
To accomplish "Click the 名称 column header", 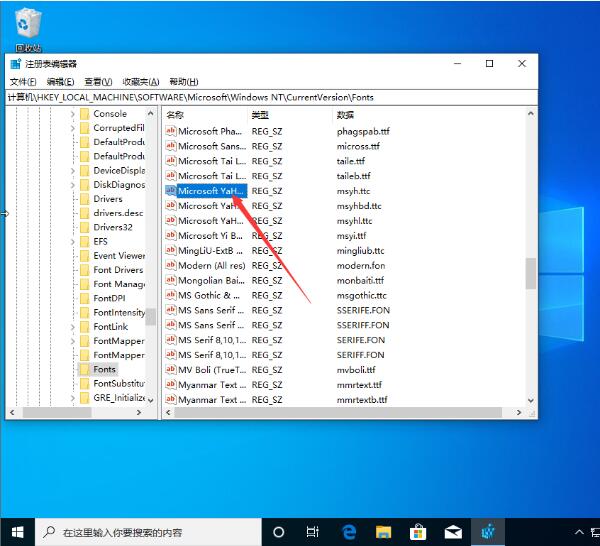I will tap(175, 115).
